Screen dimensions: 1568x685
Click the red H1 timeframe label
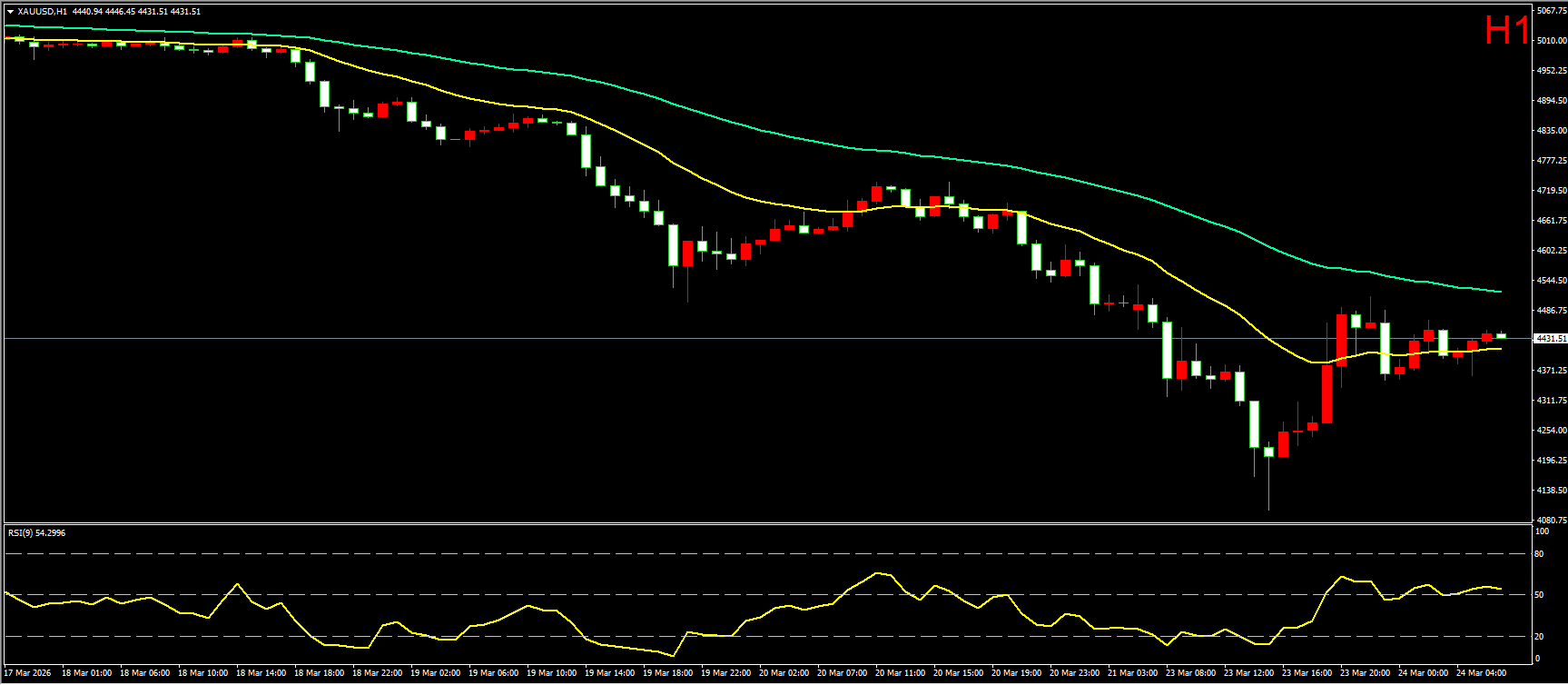1506,32
